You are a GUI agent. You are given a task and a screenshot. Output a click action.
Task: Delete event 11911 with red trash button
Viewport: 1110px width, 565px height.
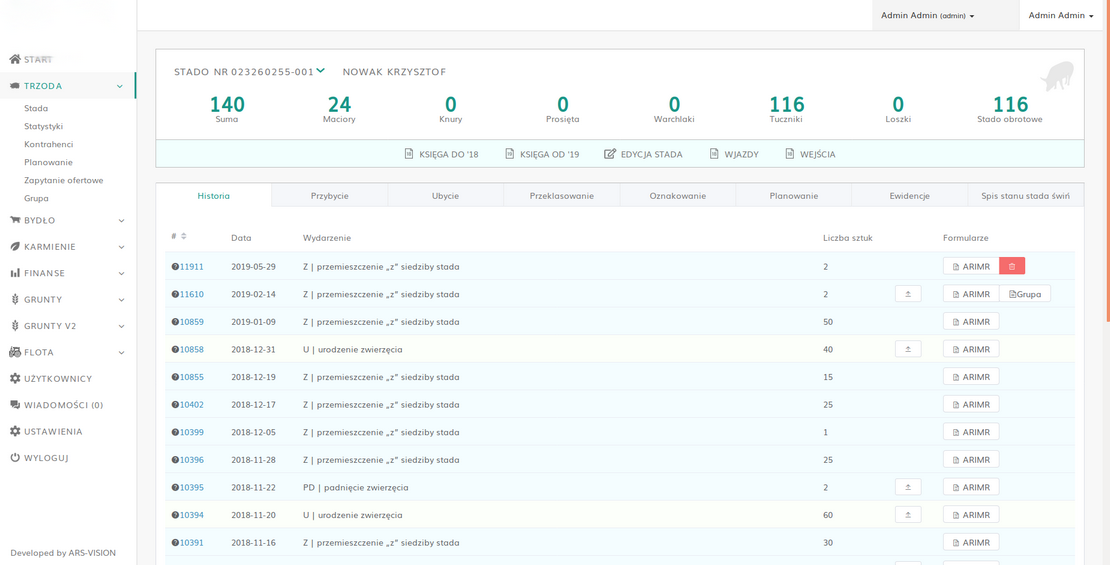(1011, 267)
